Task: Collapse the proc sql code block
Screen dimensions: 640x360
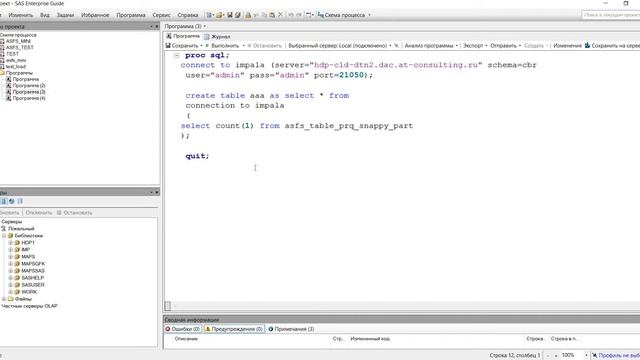Action: coord(176,56)
